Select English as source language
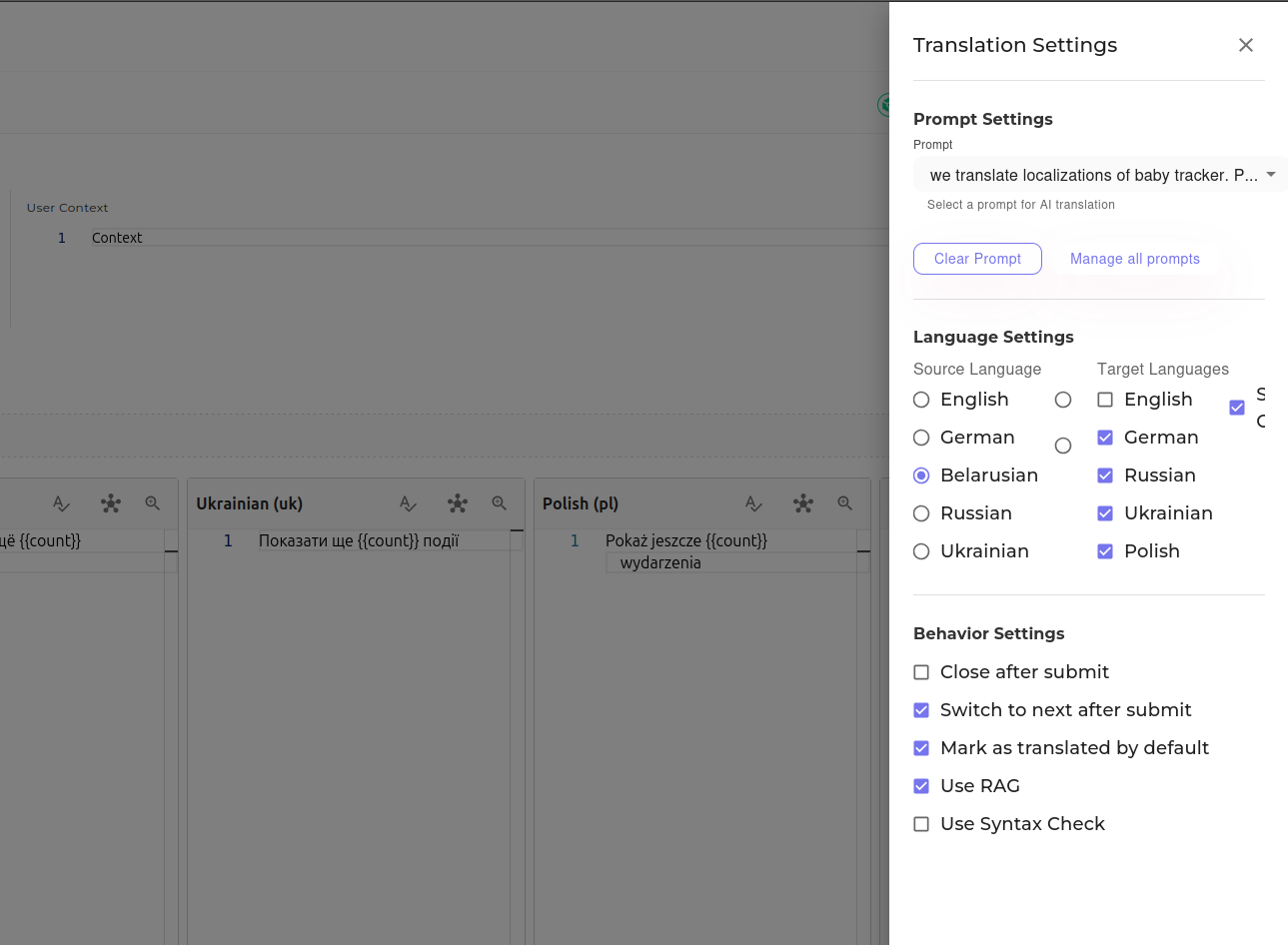This screenshot has width=1288, height=945. (921, 400)
